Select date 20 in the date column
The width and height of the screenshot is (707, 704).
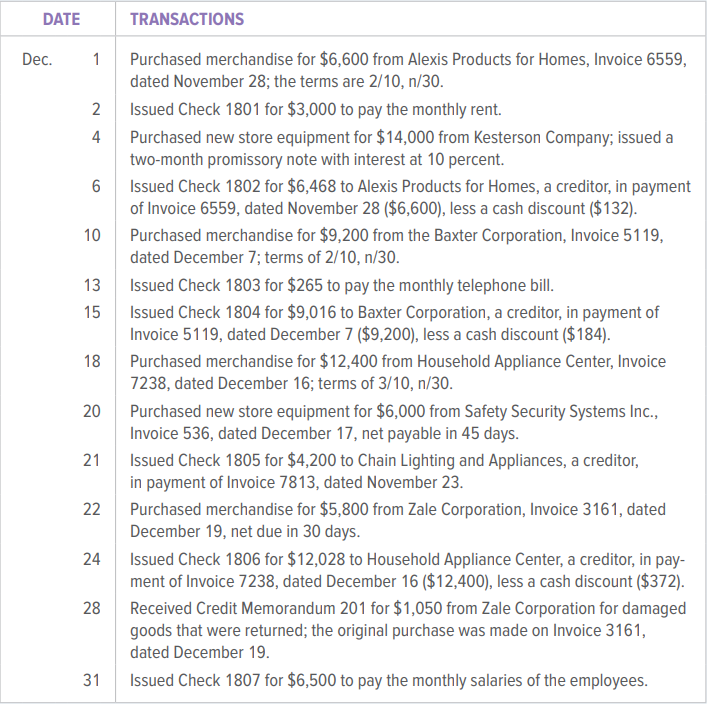92,411
